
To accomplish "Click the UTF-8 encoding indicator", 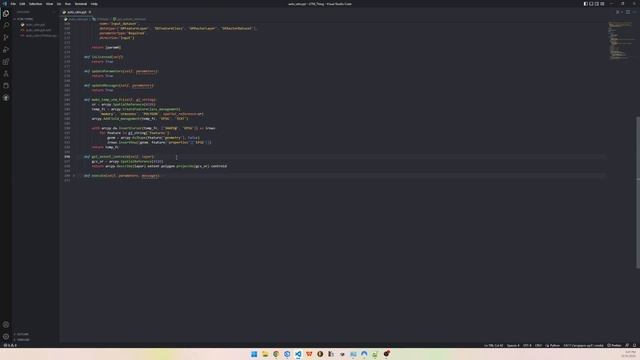I will pos(527,345).
